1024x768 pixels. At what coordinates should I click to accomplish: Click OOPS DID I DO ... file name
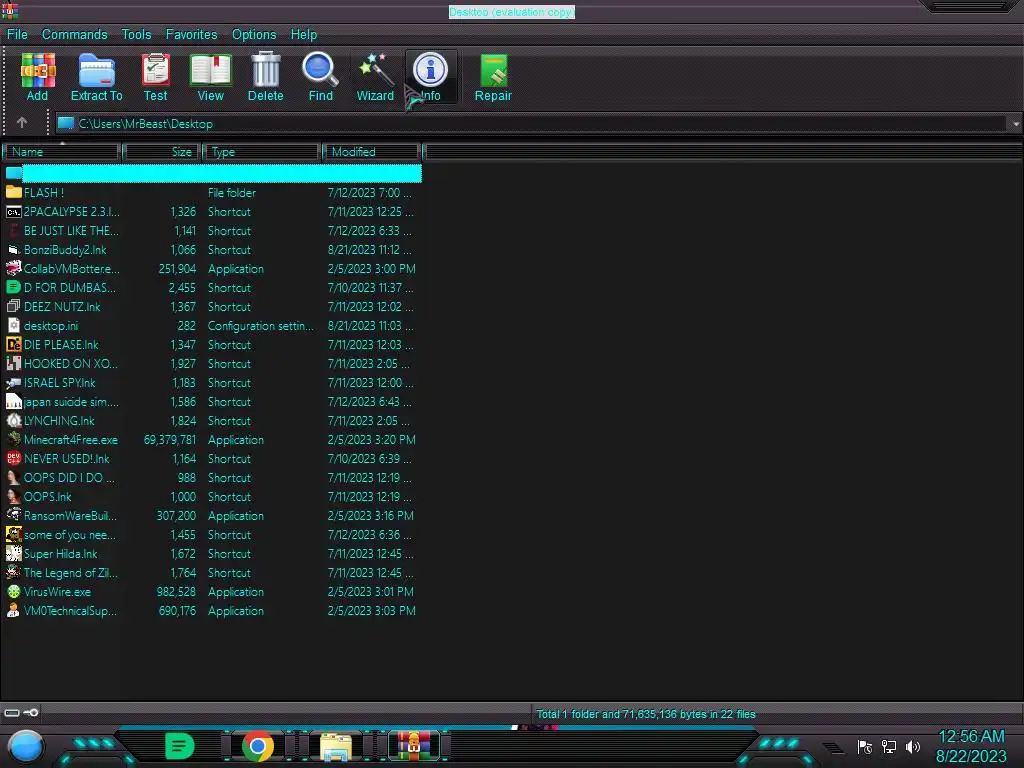pos(69,477)
